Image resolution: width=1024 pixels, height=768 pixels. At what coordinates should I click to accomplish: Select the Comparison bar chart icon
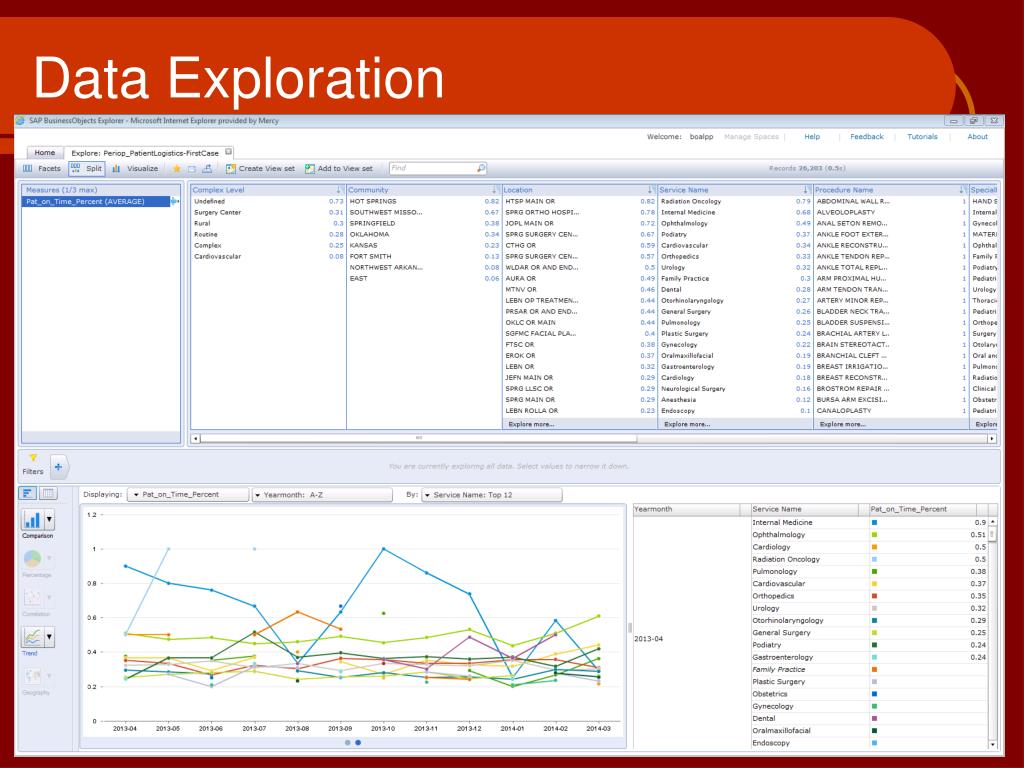pyautogui.click(x=32, y=520)
